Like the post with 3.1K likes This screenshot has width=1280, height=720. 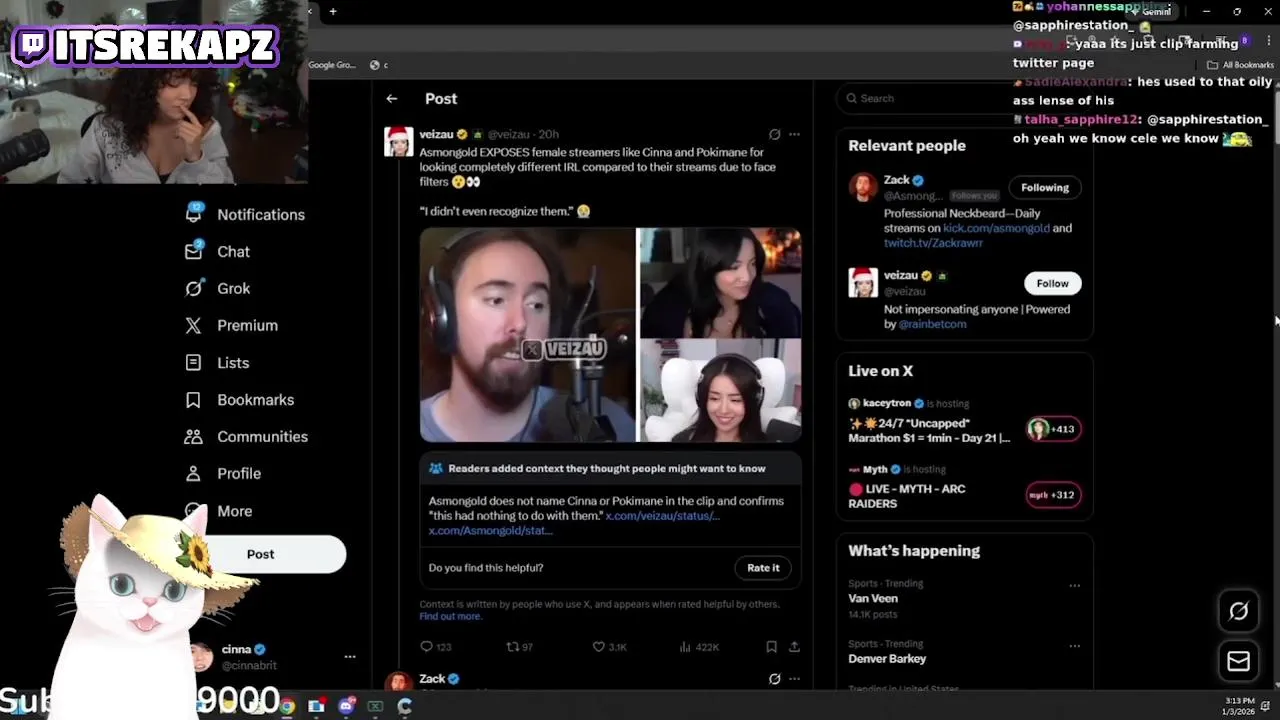[598, 647]
